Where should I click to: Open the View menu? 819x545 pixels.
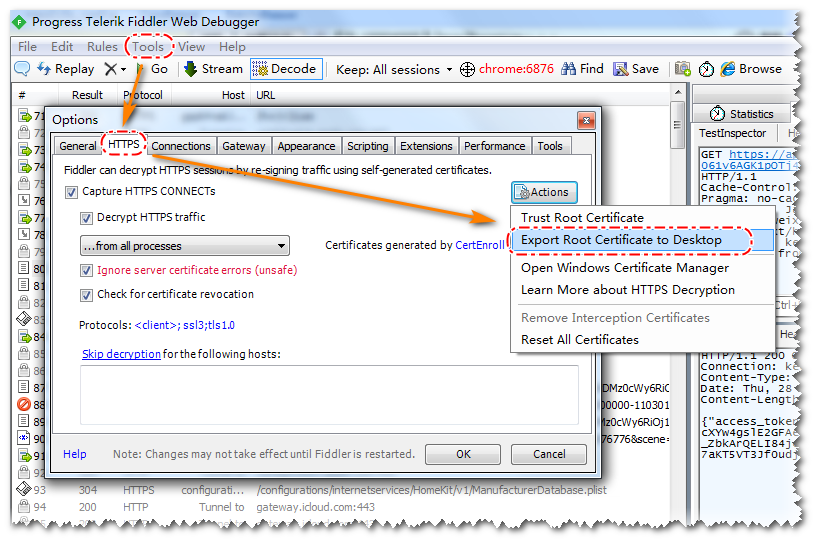[x=191, y=47]
